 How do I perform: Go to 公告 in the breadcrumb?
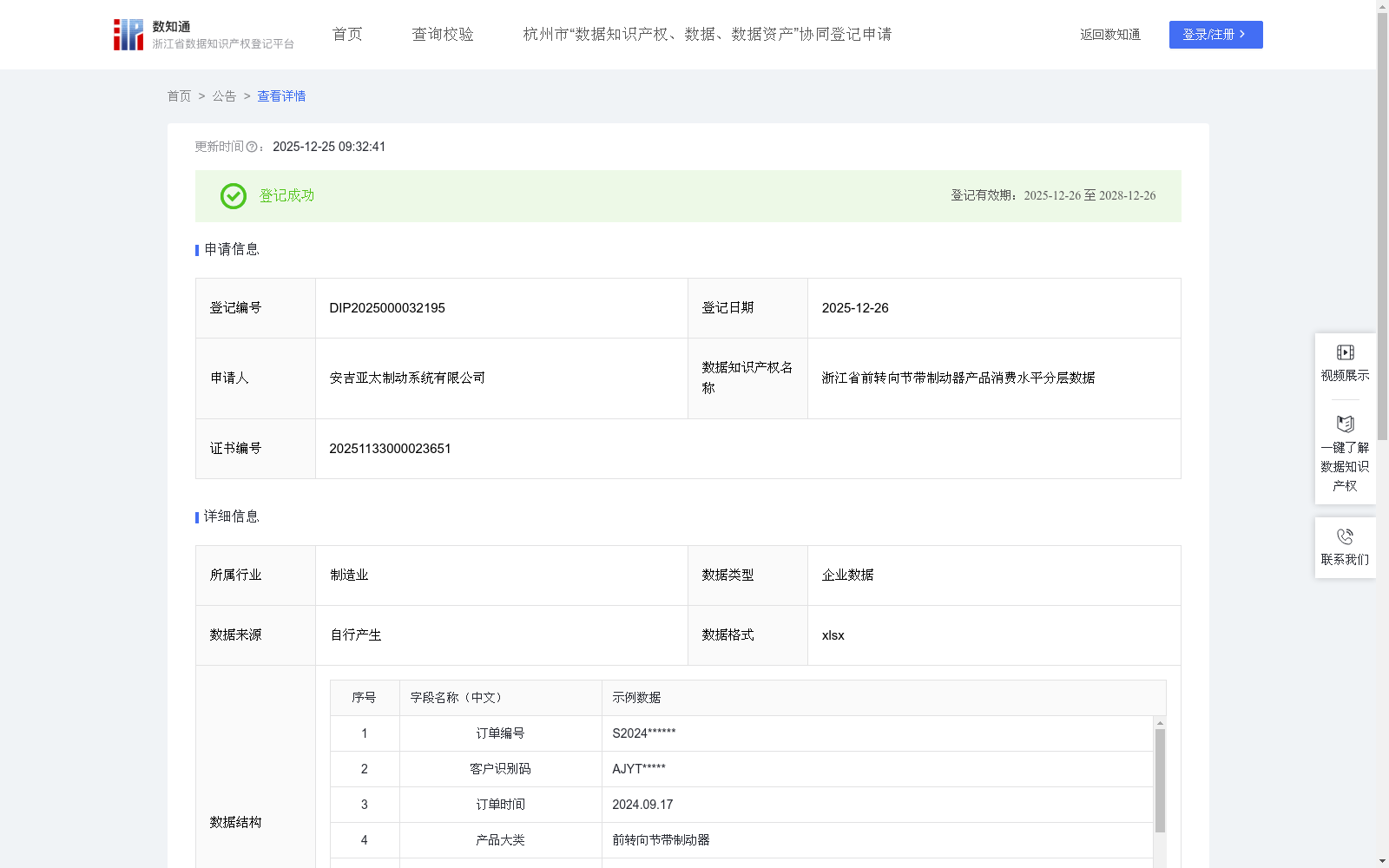point(224,96)
